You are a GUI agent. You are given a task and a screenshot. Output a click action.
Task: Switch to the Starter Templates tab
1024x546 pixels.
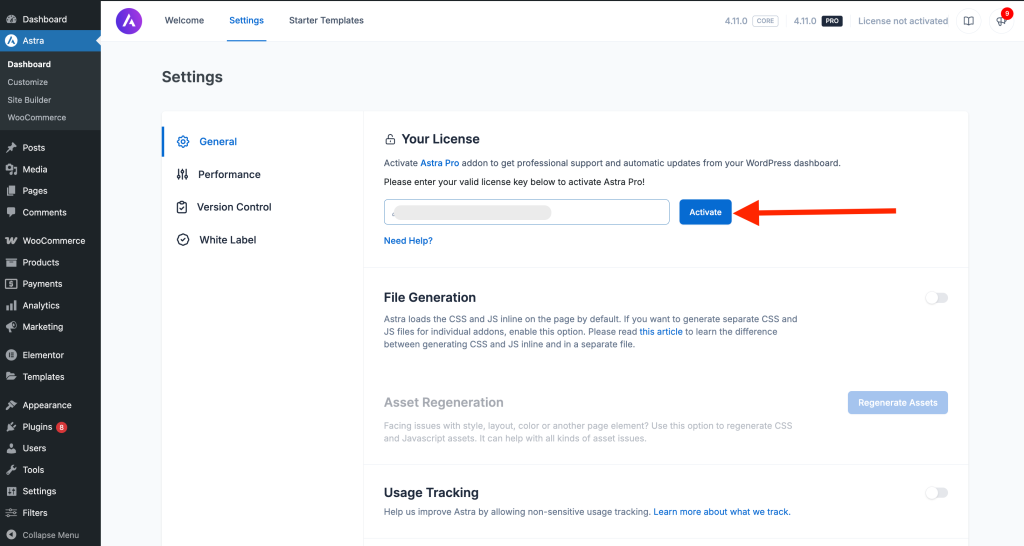[327, 21]
